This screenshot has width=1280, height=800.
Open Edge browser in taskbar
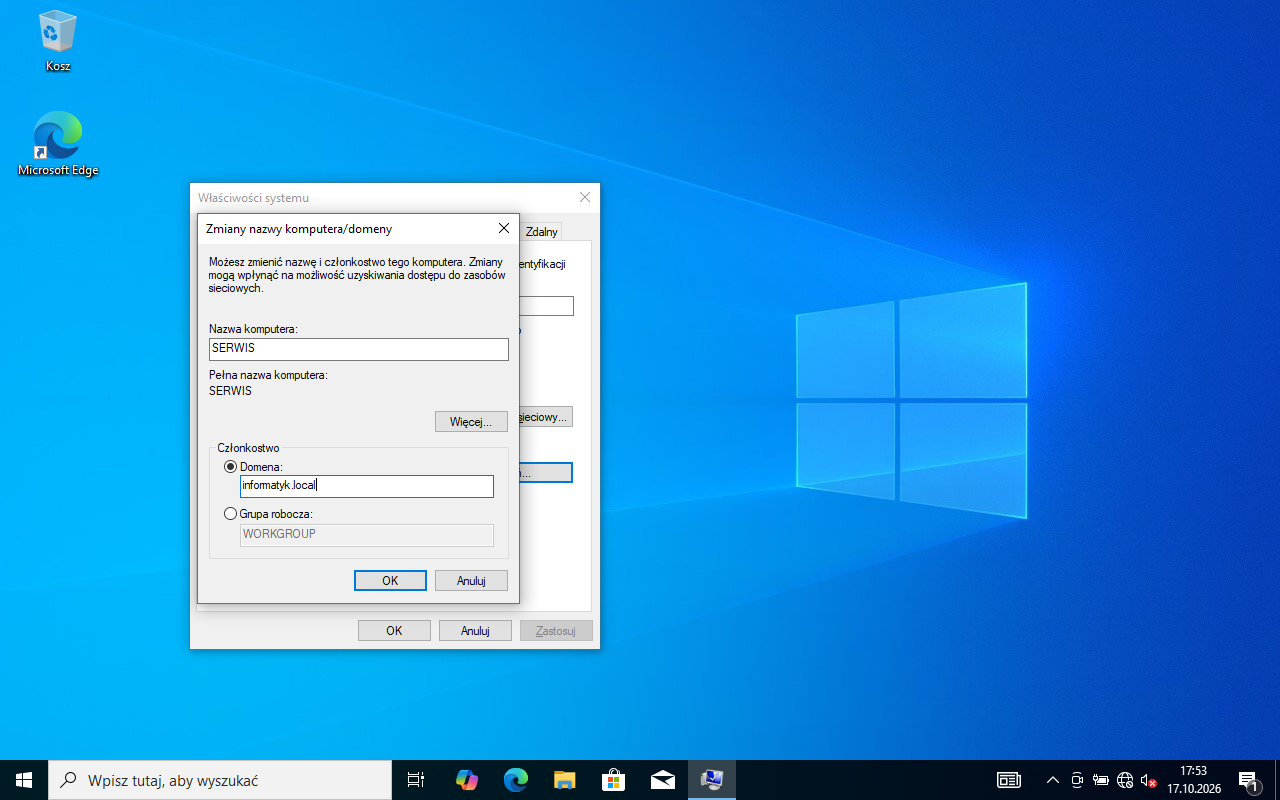[515, 780]
